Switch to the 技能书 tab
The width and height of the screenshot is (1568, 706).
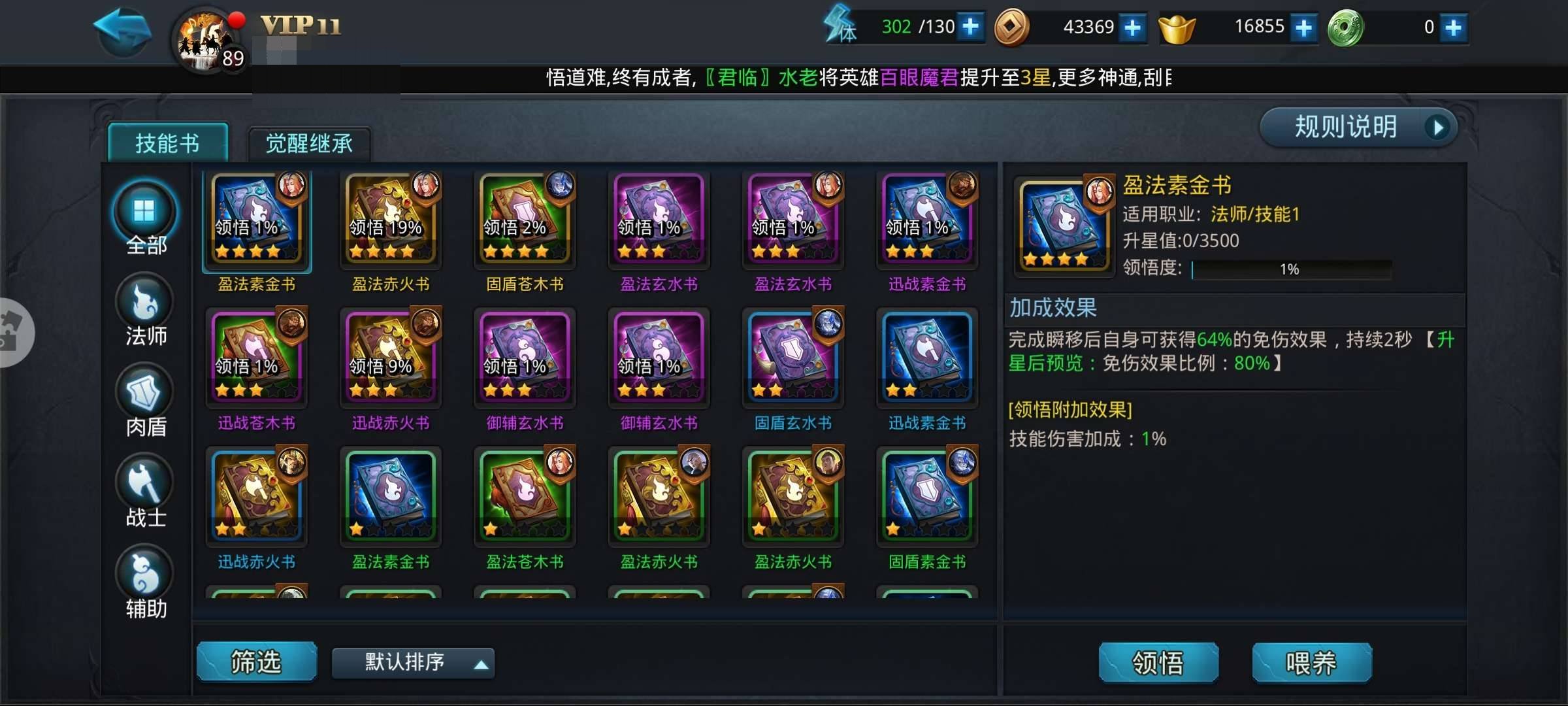coord(168,143)
